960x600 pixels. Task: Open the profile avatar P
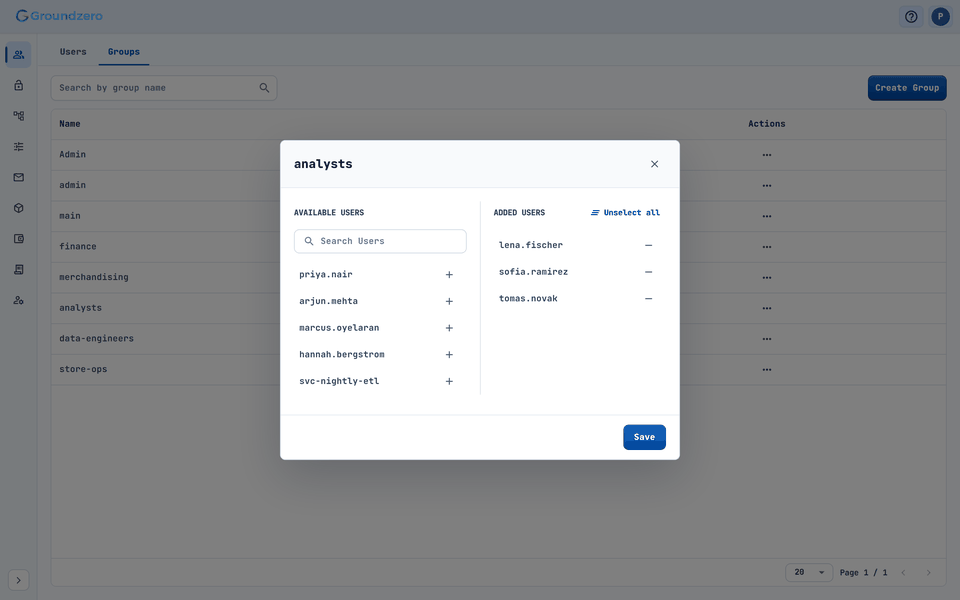(x=940, y=17)
